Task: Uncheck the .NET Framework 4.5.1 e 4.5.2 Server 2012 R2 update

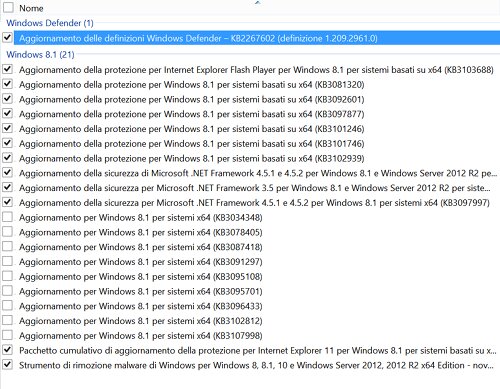Action: click(8, 172)
